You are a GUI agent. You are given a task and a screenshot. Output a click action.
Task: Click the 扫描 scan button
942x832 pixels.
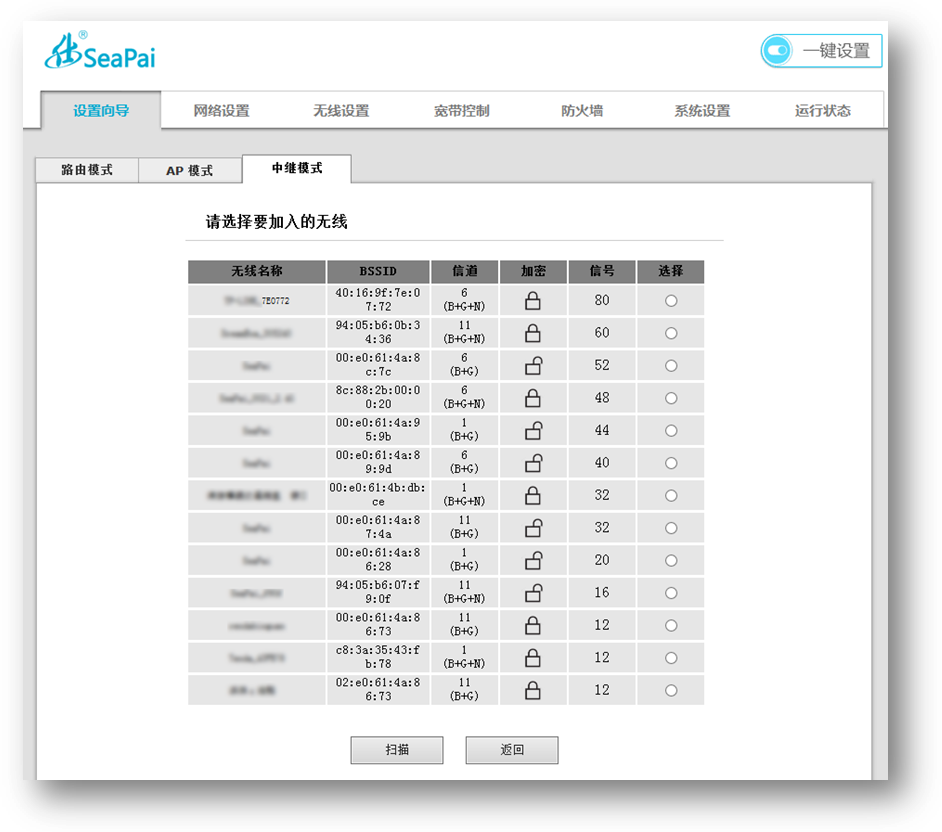397,750
